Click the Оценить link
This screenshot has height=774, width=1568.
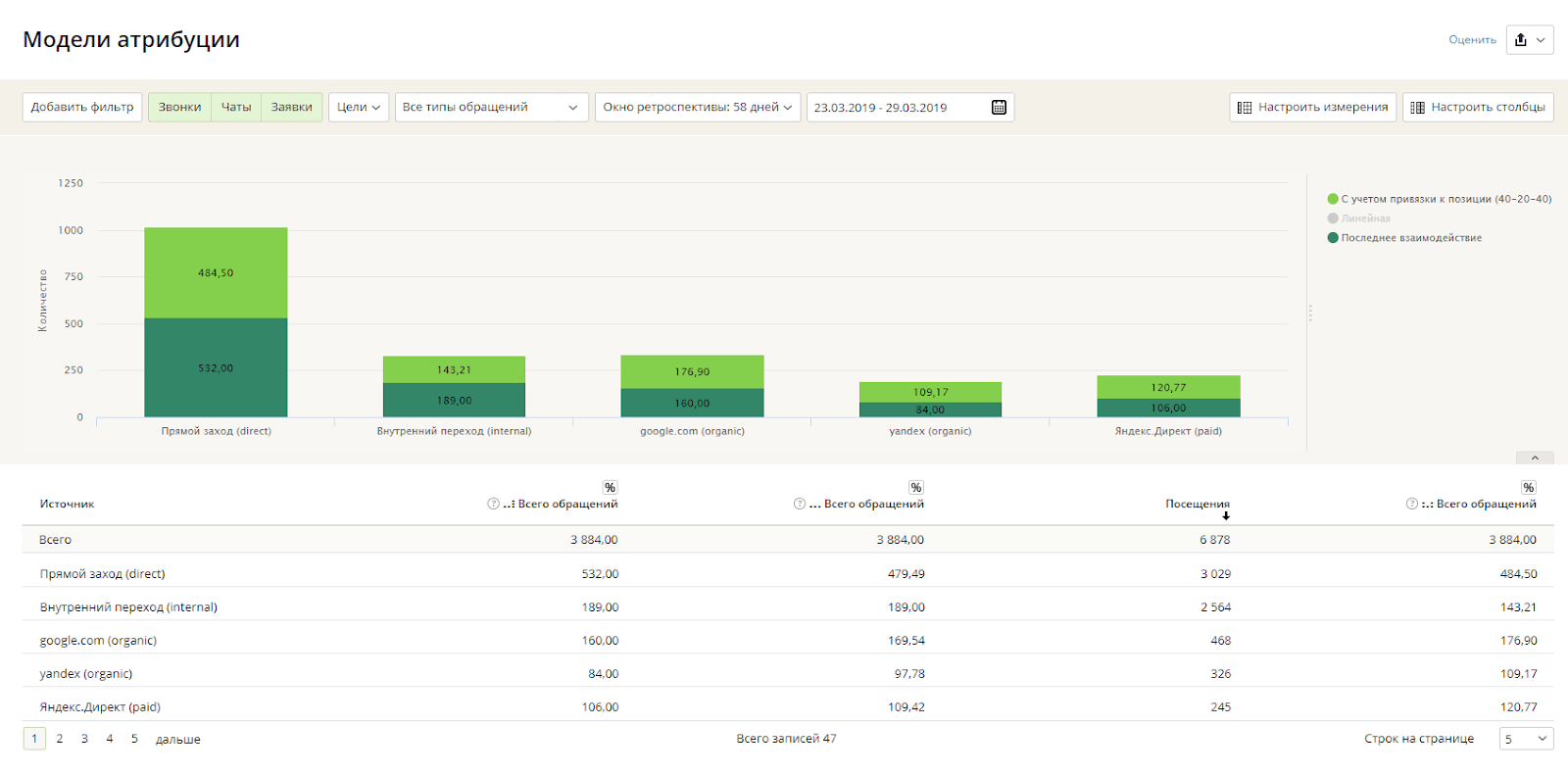[1472, 40]
